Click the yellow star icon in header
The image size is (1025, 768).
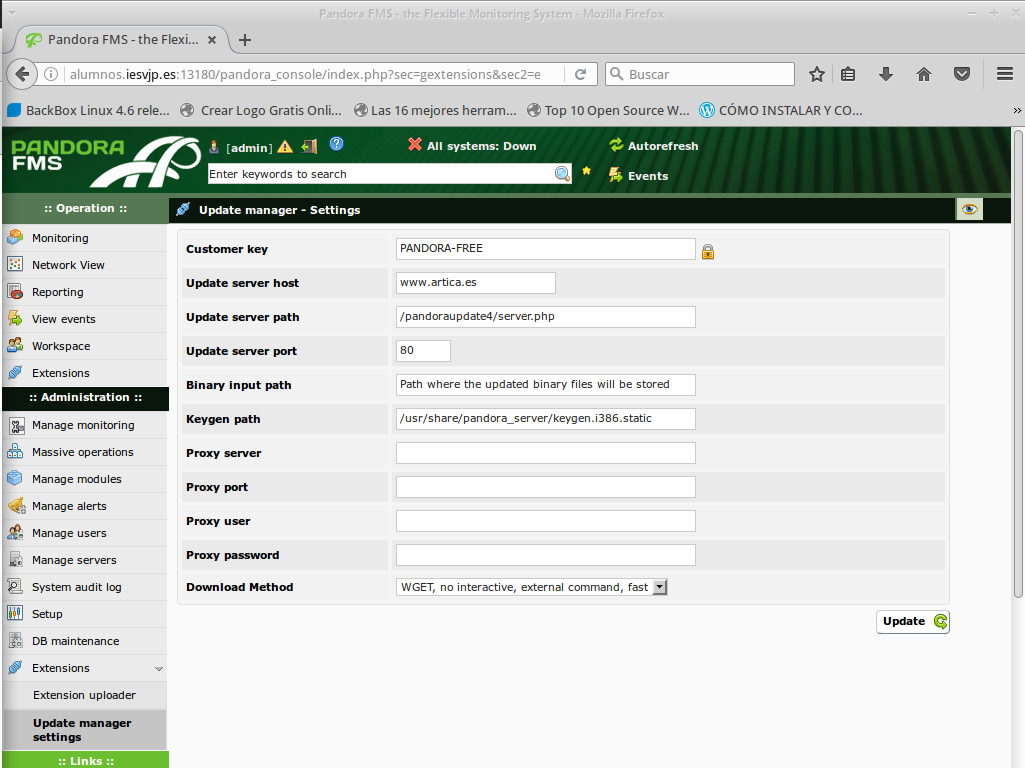click(x=587, y=171)
